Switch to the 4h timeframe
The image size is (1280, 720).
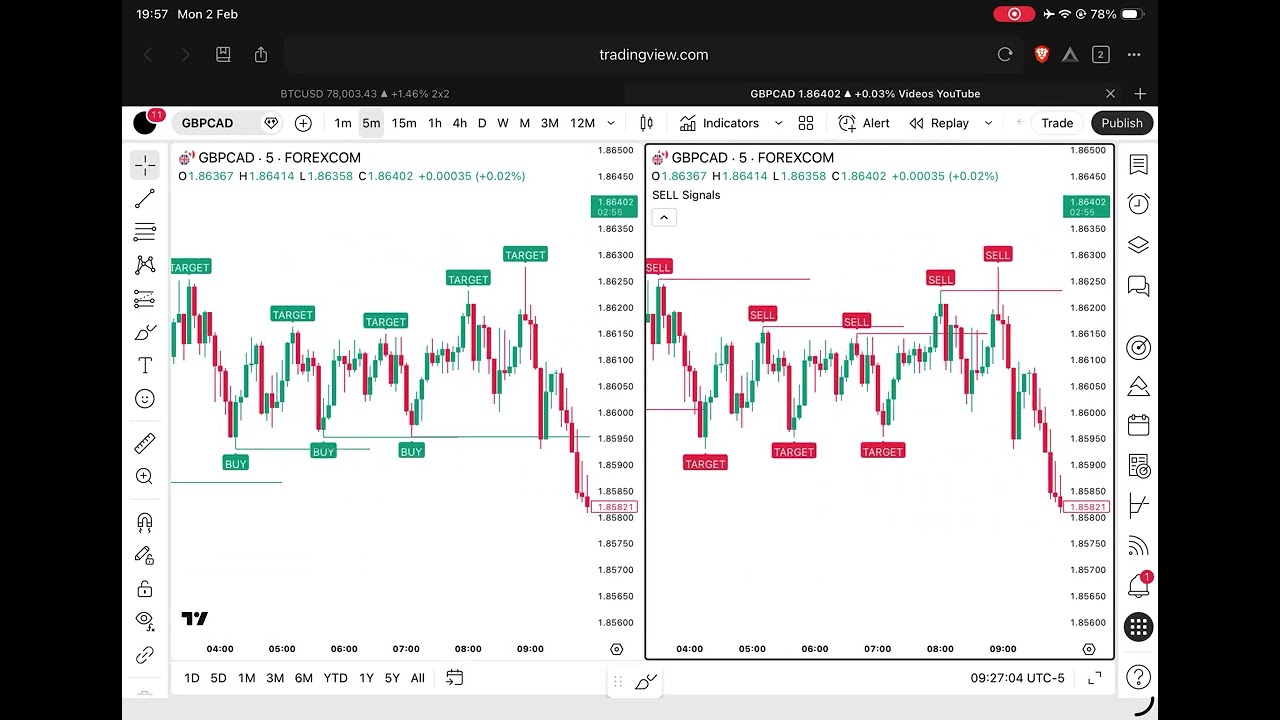click(x=459, y=123)
